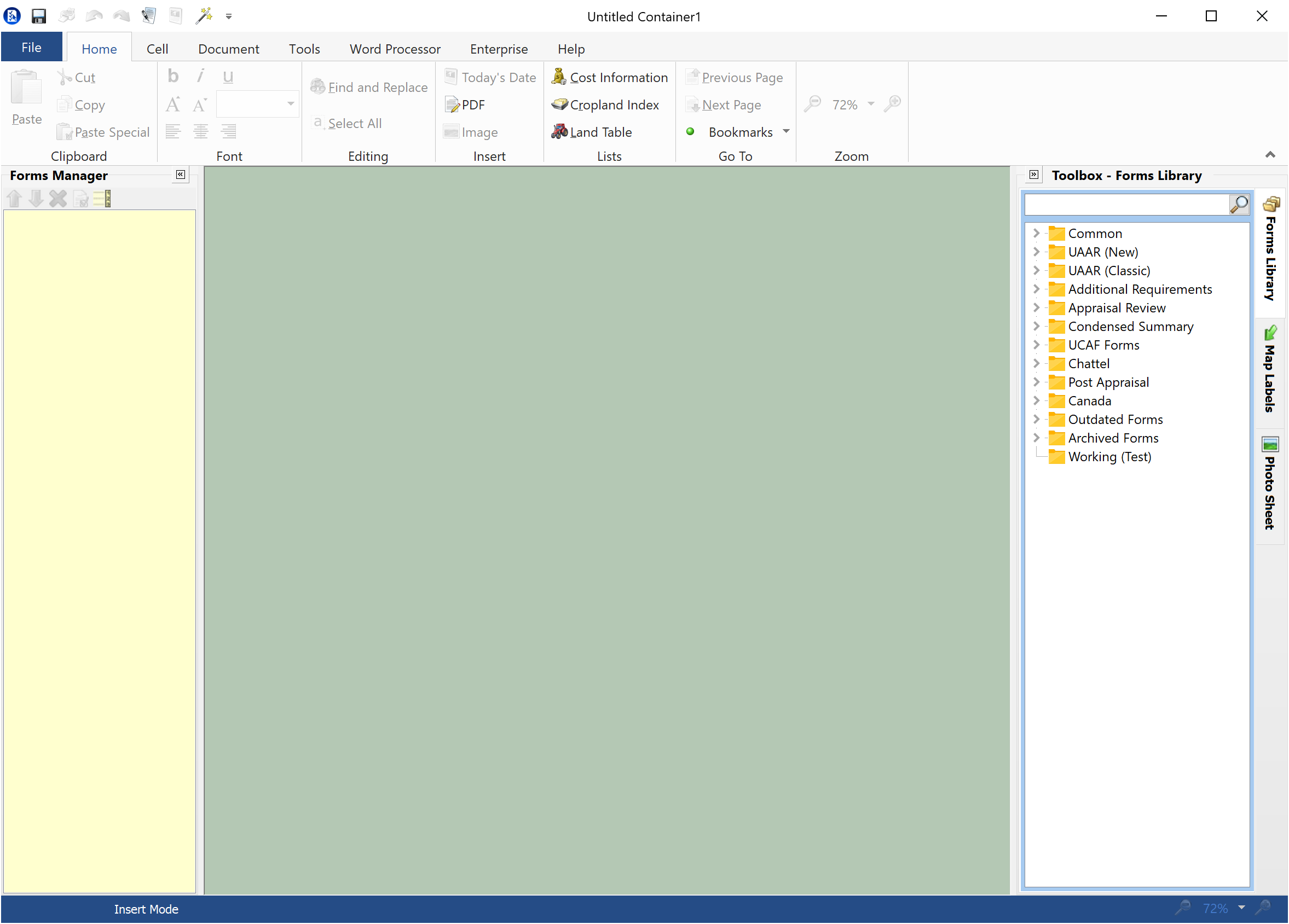Image resolution: width=1289 pixels, height=924 pixels.
Task: Collapse the Toolbox Forms Library panel
Action: pyautogui.click(x=1034, y=175)
